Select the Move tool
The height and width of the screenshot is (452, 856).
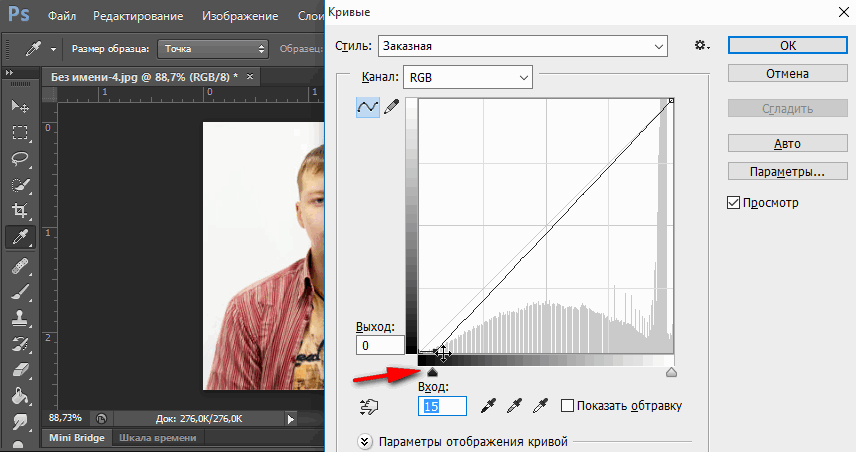click(19, 107)
